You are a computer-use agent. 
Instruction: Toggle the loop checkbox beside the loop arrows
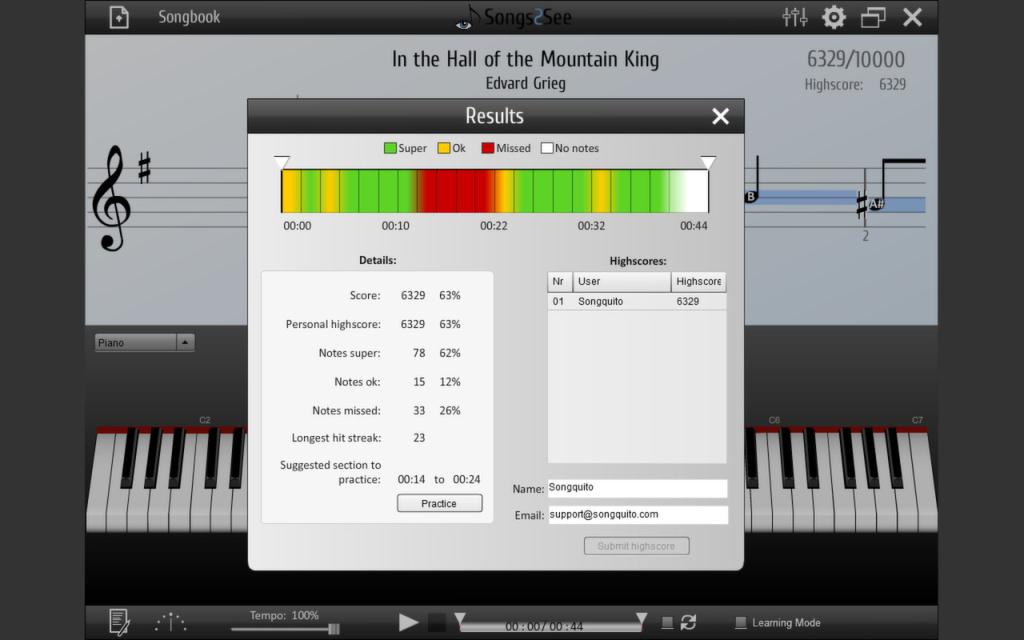667,623
